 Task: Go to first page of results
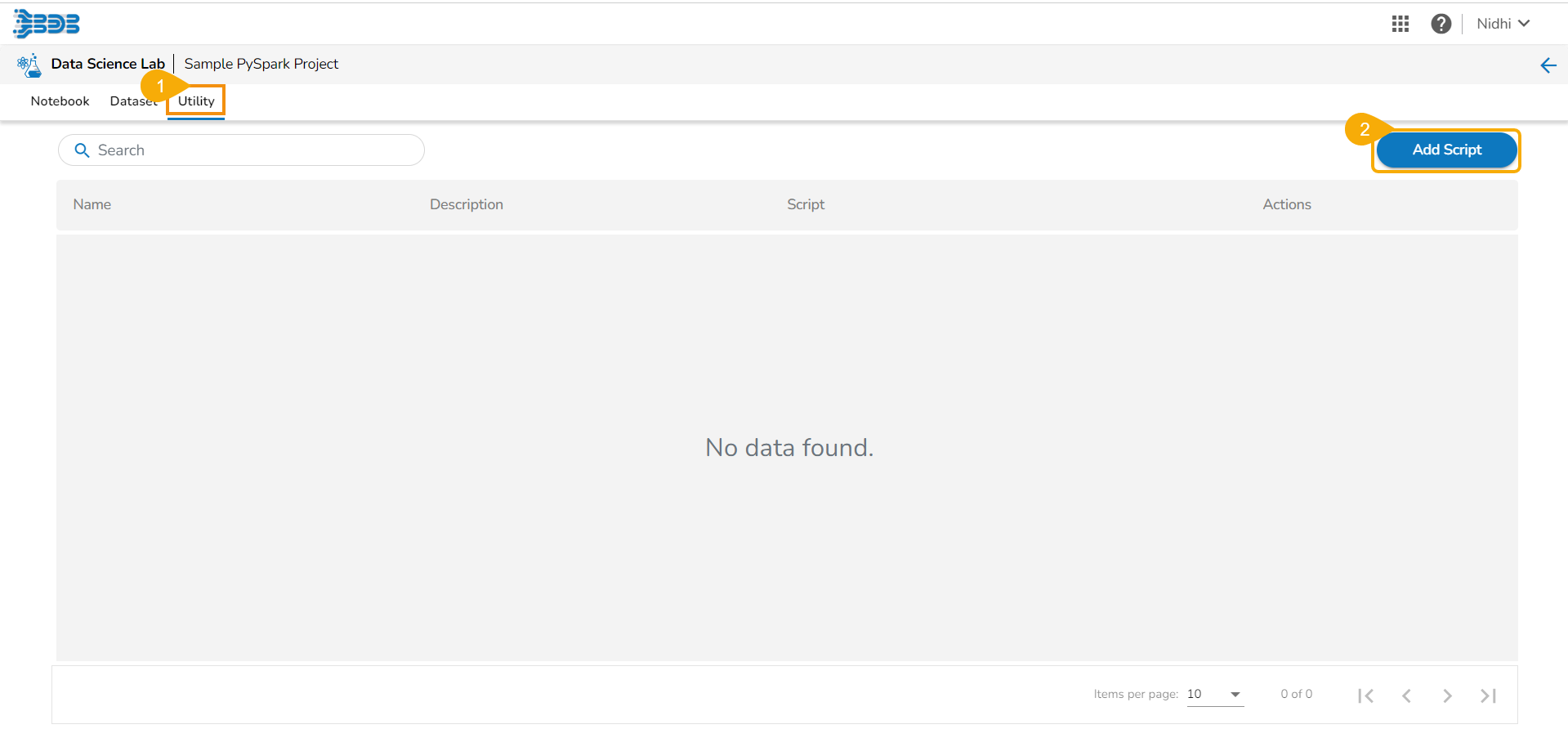tap(1365, 696)
